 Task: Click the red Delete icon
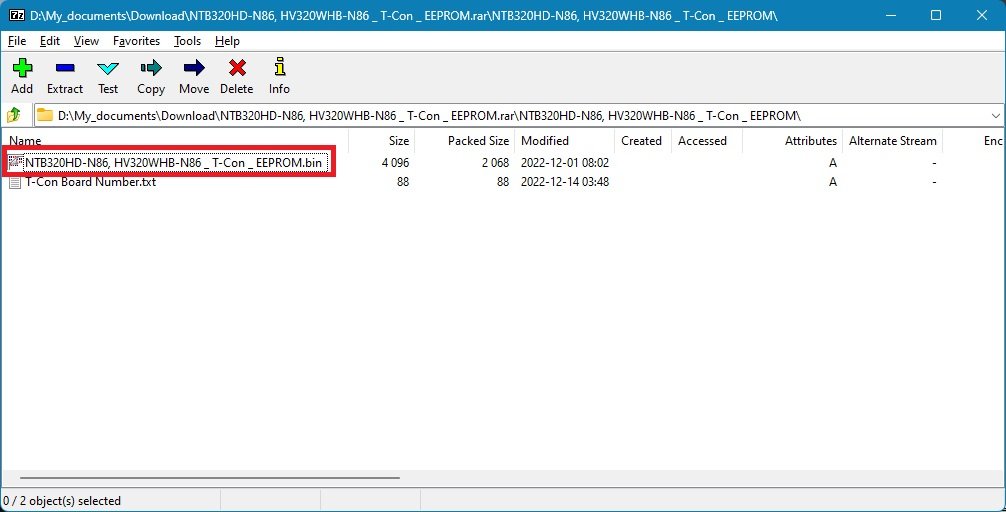(237, 69)
